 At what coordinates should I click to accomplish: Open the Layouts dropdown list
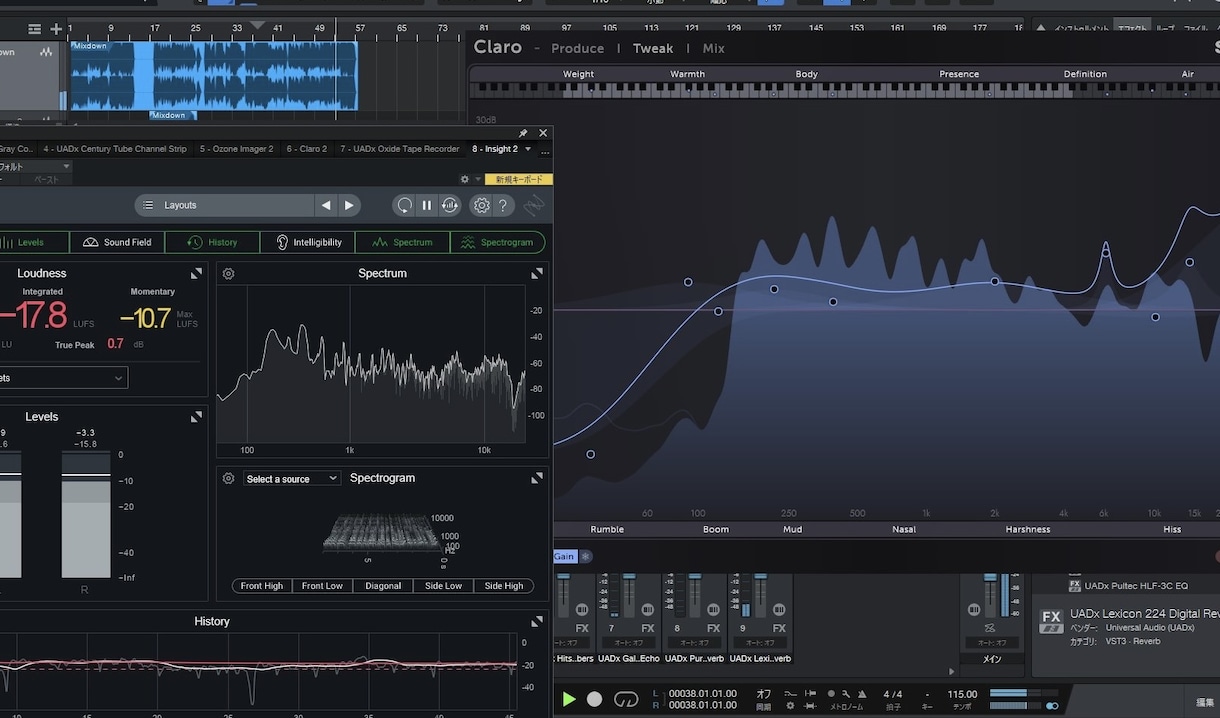(225, 205)
